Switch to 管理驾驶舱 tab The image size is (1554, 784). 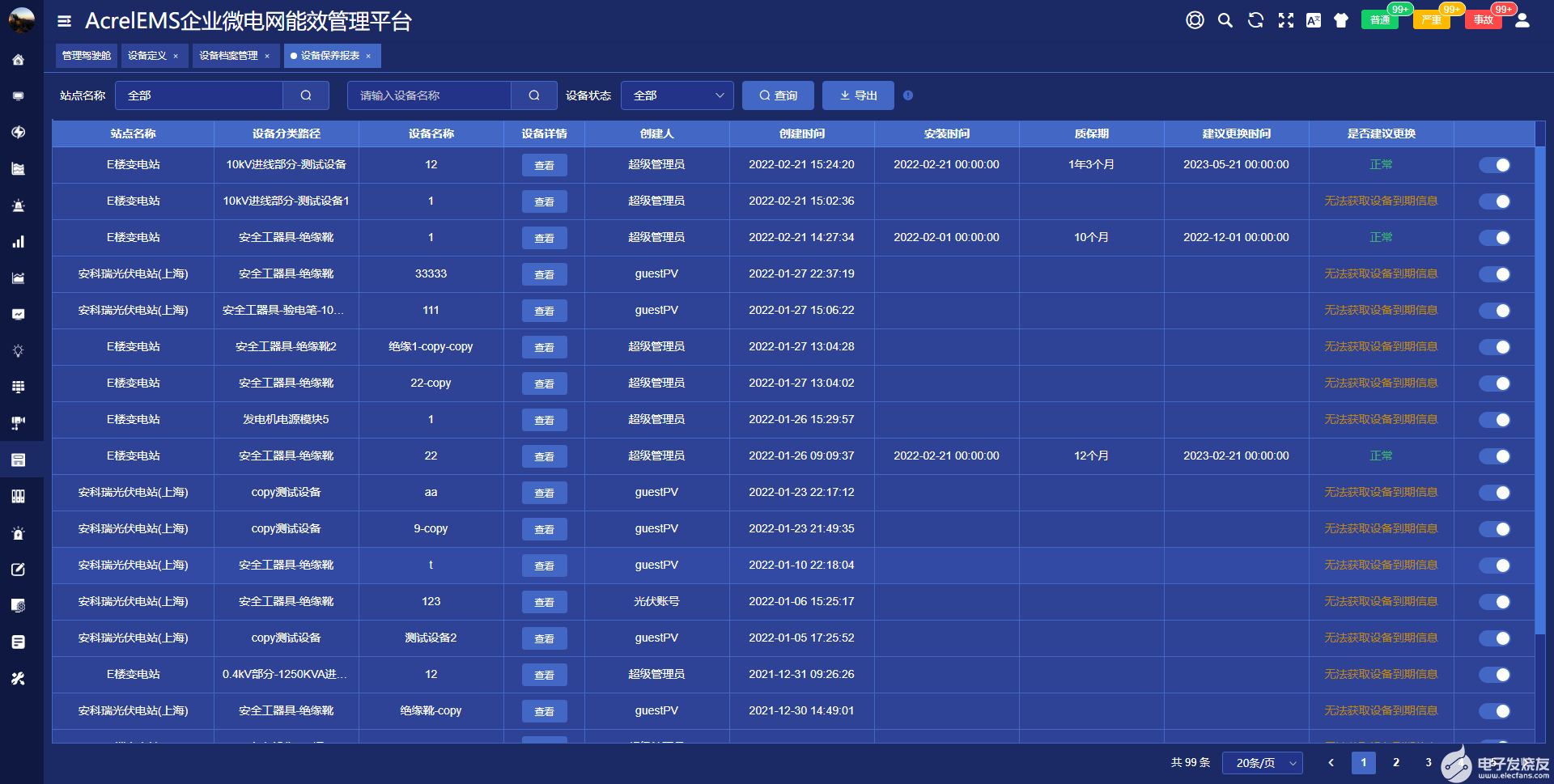(87, 56)
